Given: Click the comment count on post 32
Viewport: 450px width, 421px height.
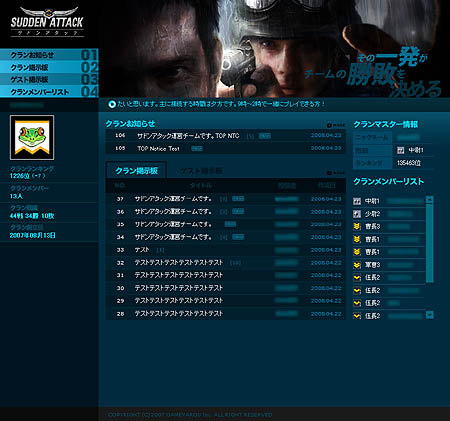Looking at the screenshot, I should tap(235, 263).
